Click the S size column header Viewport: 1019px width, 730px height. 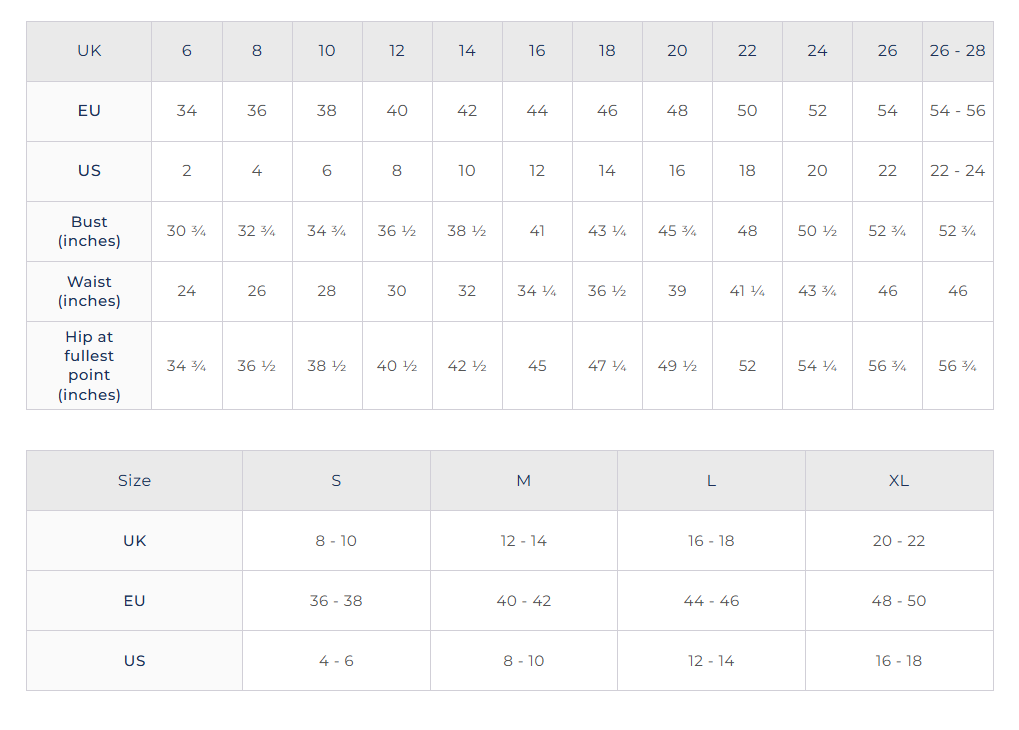pos(336,480)
